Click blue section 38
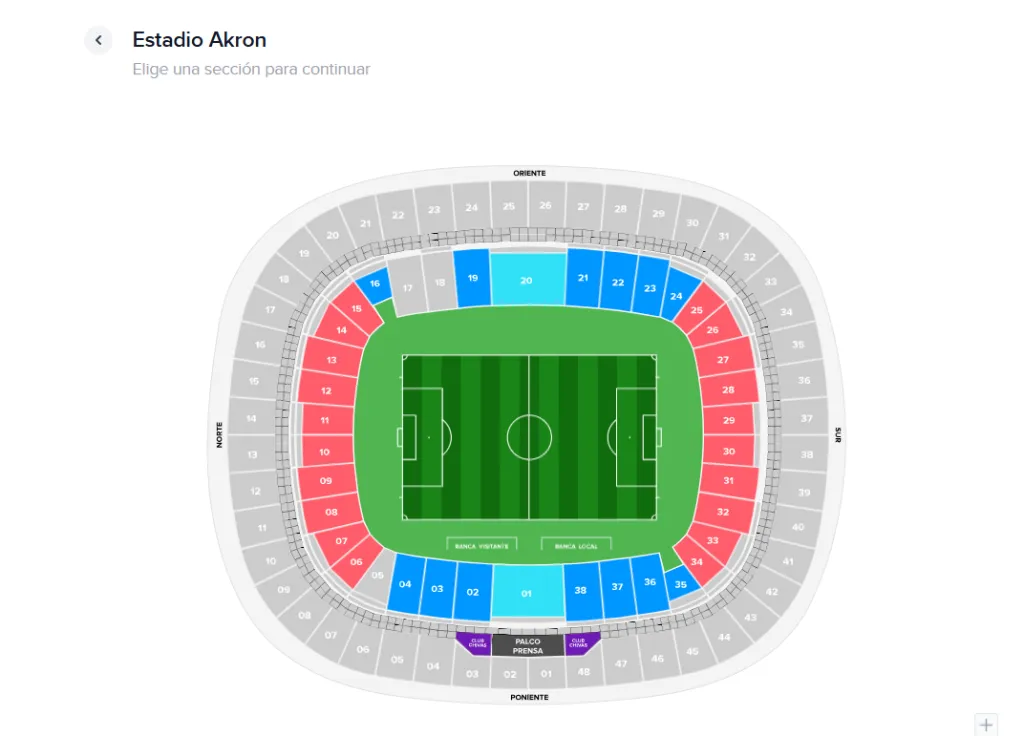 click(581, 588)
